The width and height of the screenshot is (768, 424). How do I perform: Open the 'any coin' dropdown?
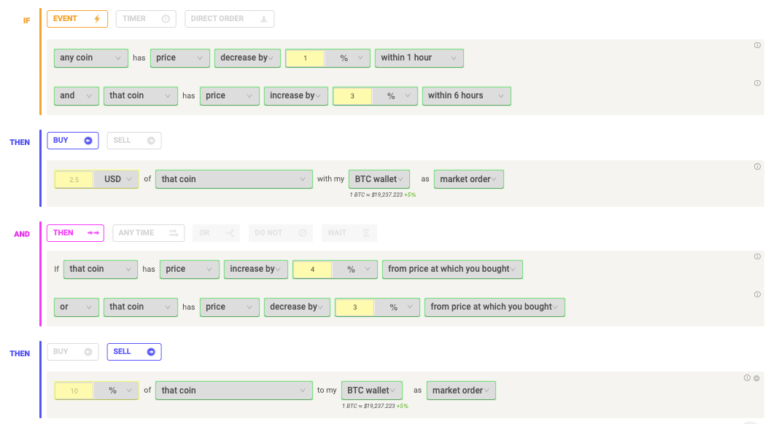(91, 58)
